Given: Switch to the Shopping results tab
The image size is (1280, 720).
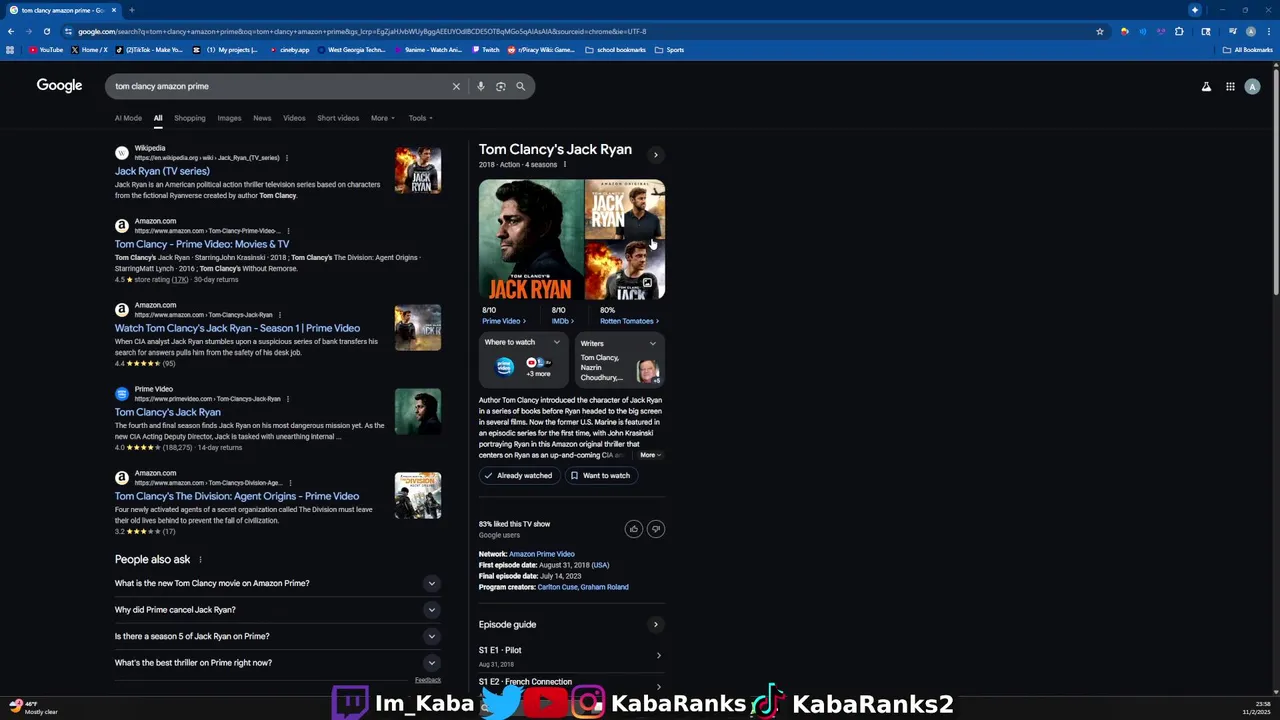Looking at the screenshot, I should [189, 118].
